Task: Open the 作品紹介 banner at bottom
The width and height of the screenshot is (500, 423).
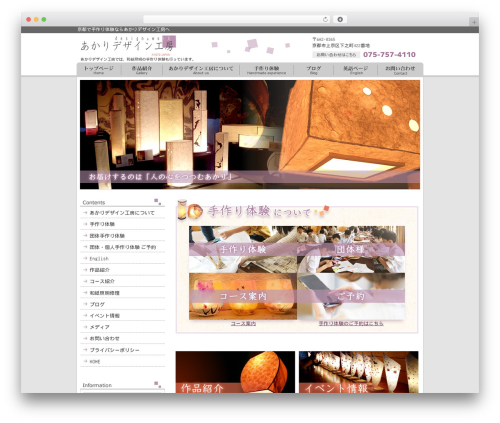Action: click(235, 372)
